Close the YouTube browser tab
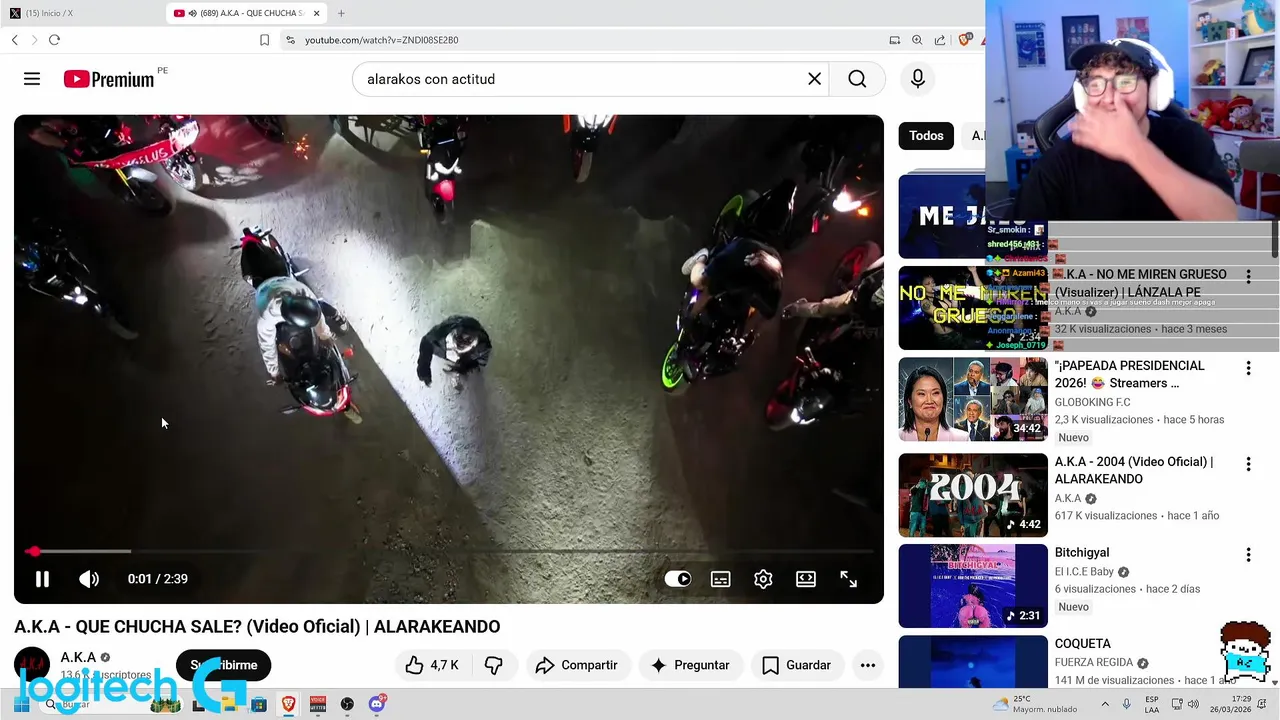The height and width of the screenshot is (720, 1280). (x=317, y=13)
